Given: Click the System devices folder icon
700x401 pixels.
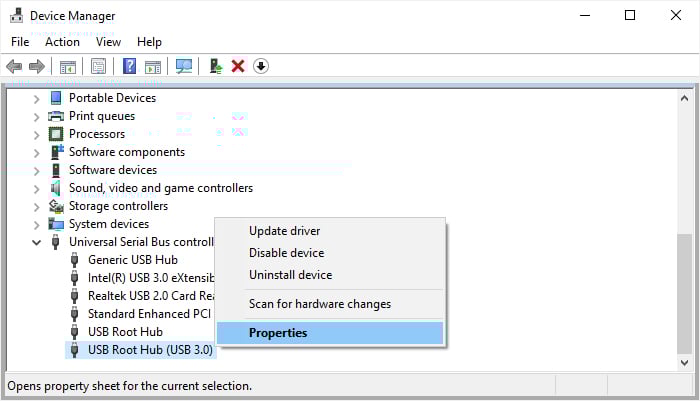Looking at the screenshot, I should point(56,224).
